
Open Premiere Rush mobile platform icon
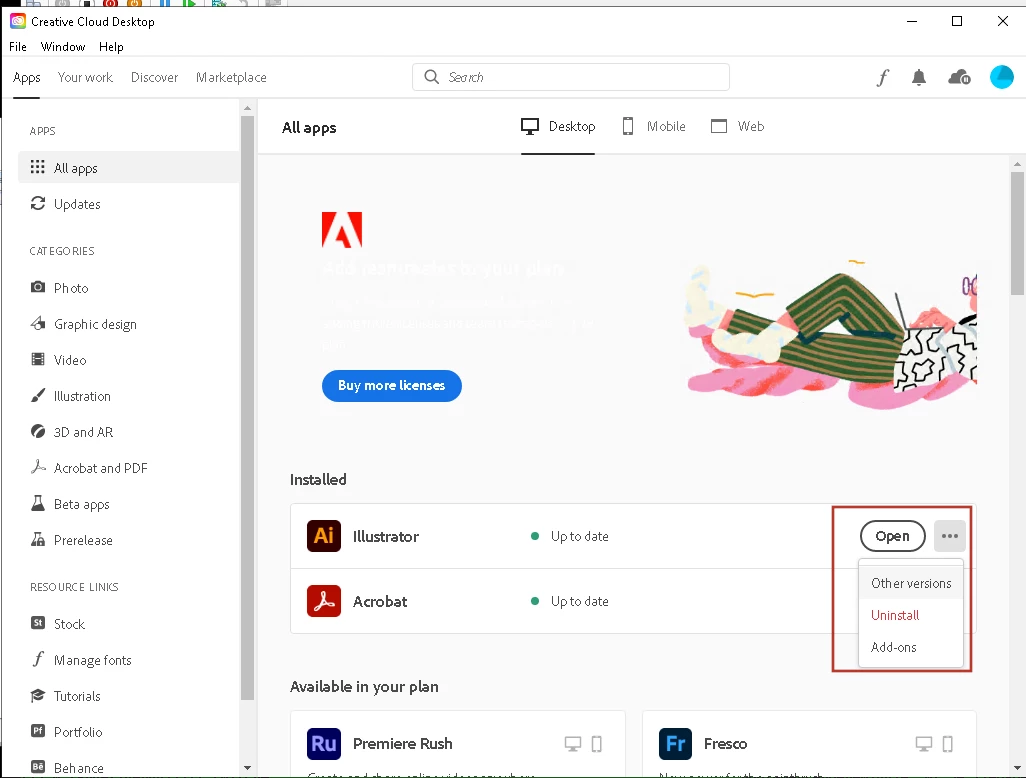(x=597, y=744)
